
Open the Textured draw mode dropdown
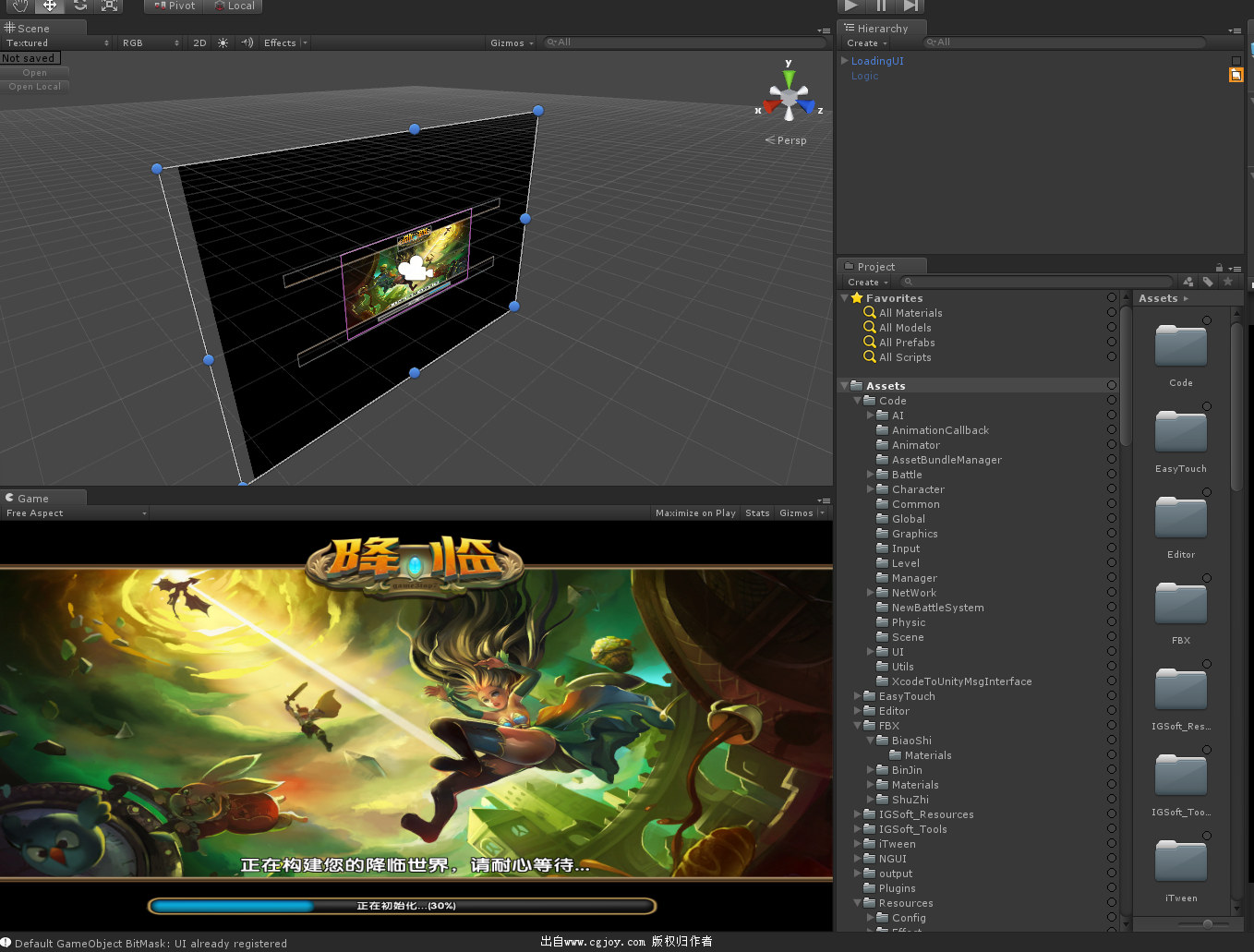click(x=57, y=42)
